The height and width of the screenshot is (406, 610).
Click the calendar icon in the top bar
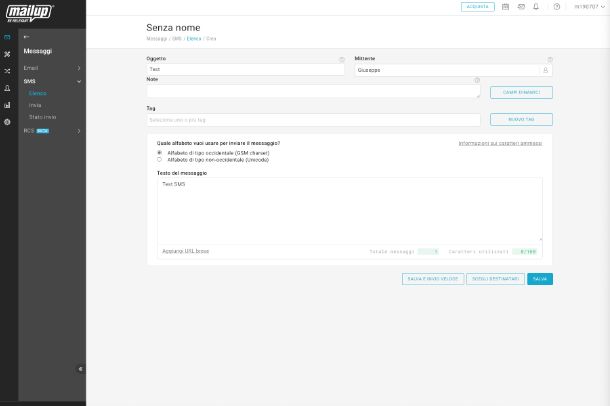click(x=505, y=7)
